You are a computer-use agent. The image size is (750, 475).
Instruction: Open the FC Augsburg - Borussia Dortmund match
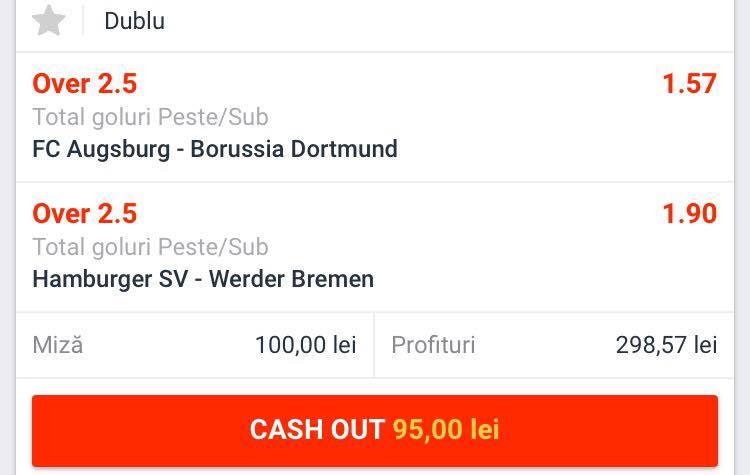[x=215, y=149]
